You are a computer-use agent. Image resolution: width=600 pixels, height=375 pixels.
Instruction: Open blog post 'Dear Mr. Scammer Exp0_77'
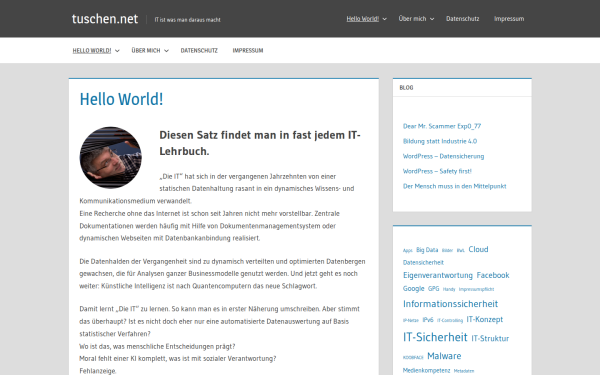tap(442, 126)
